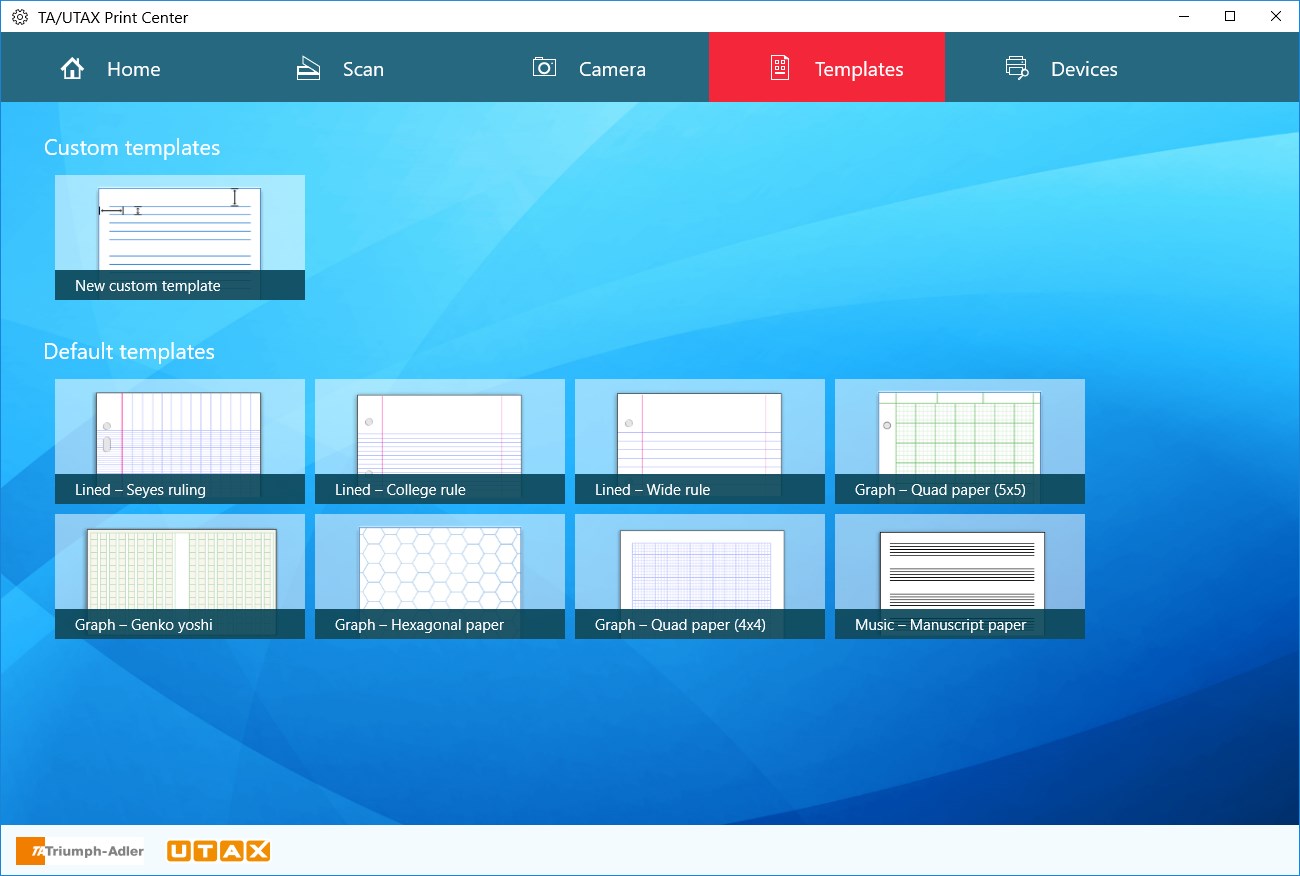
Task: Click the Devices printer icon
Action: click(x=1017, y=68)
